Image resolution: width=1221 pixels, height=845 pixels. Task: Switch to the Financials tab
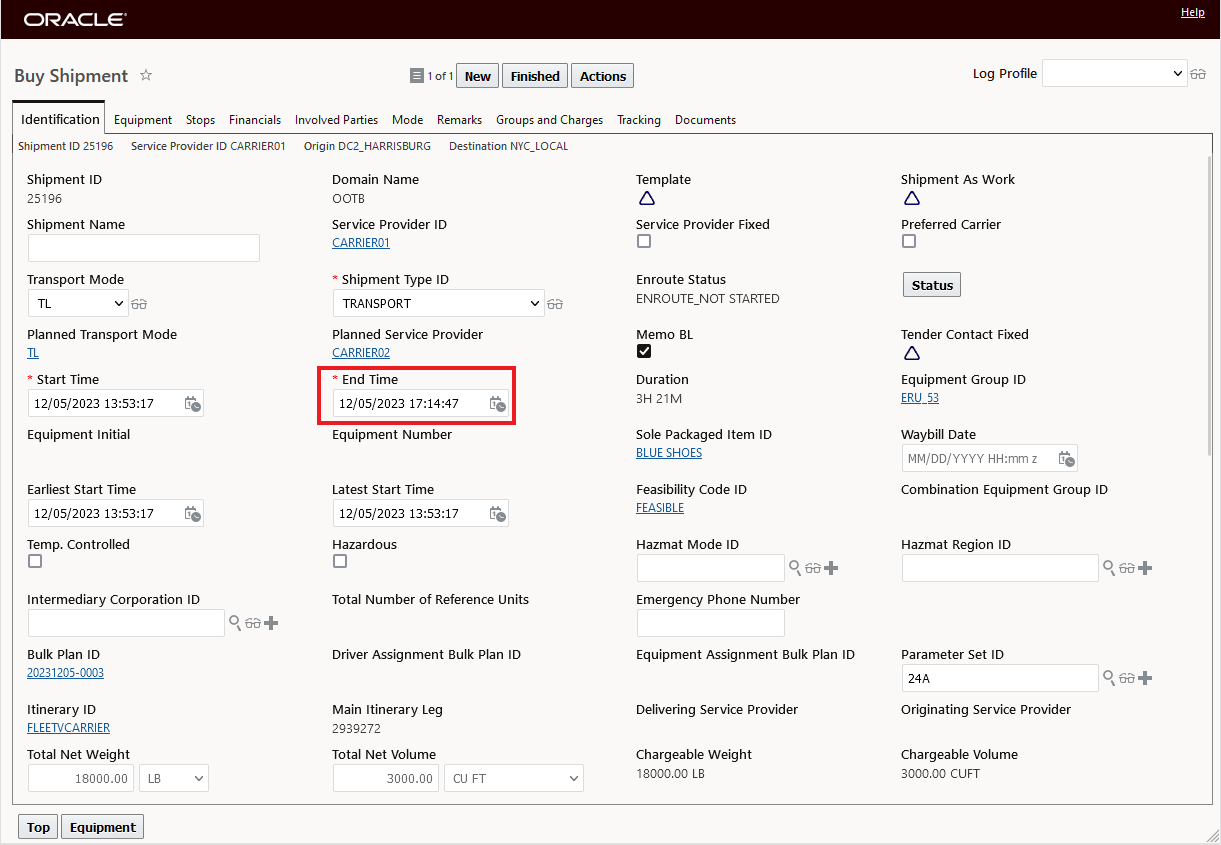click(x=255, y=120)
